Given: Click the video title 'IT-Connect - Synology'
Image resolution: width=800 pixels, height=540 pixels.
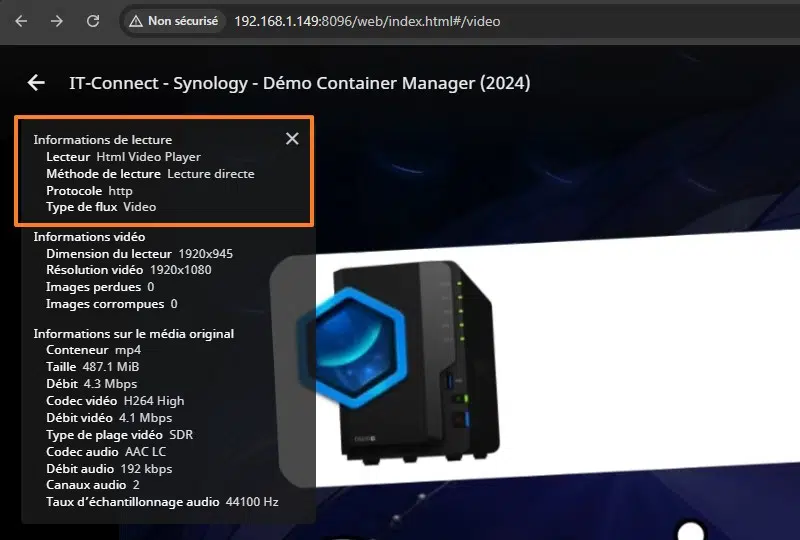Looking at the screenshot, I should (299, 83).
